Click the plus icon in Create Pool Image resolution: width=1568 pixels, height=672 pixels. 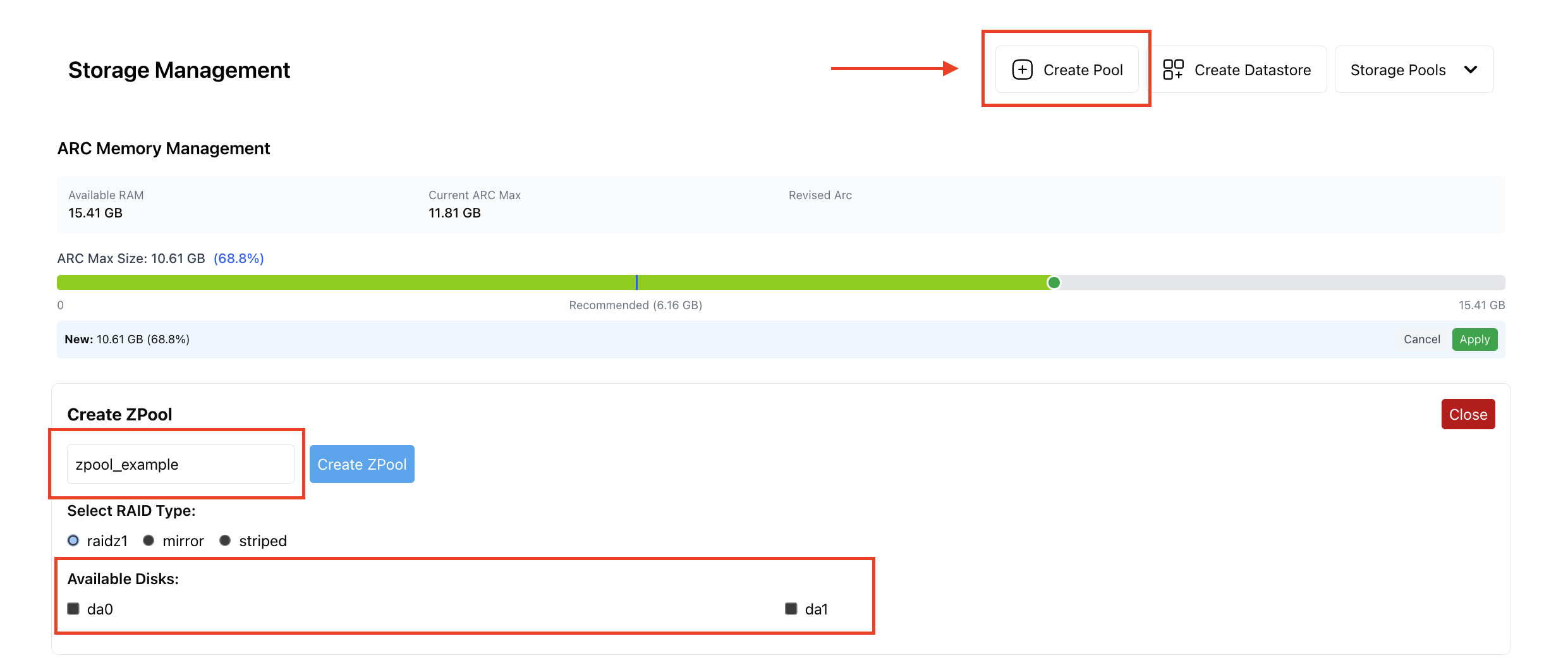[x=1022, y=70]
